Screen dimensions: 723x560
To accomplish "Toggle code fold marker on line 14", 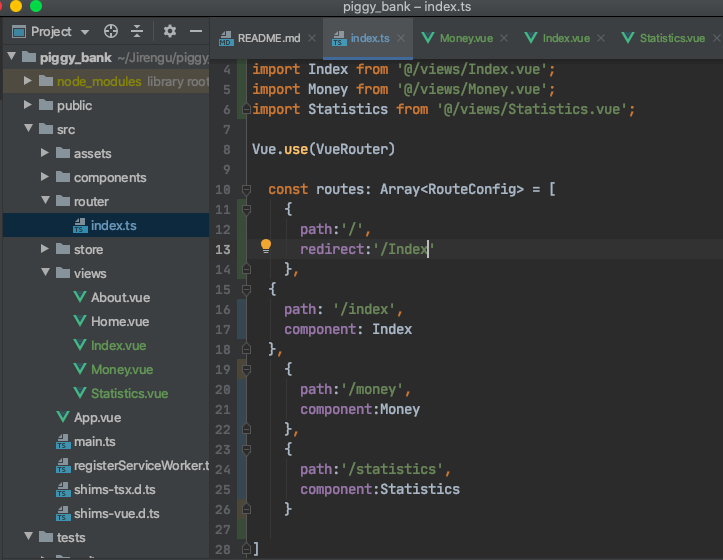I will pos(247,269).
